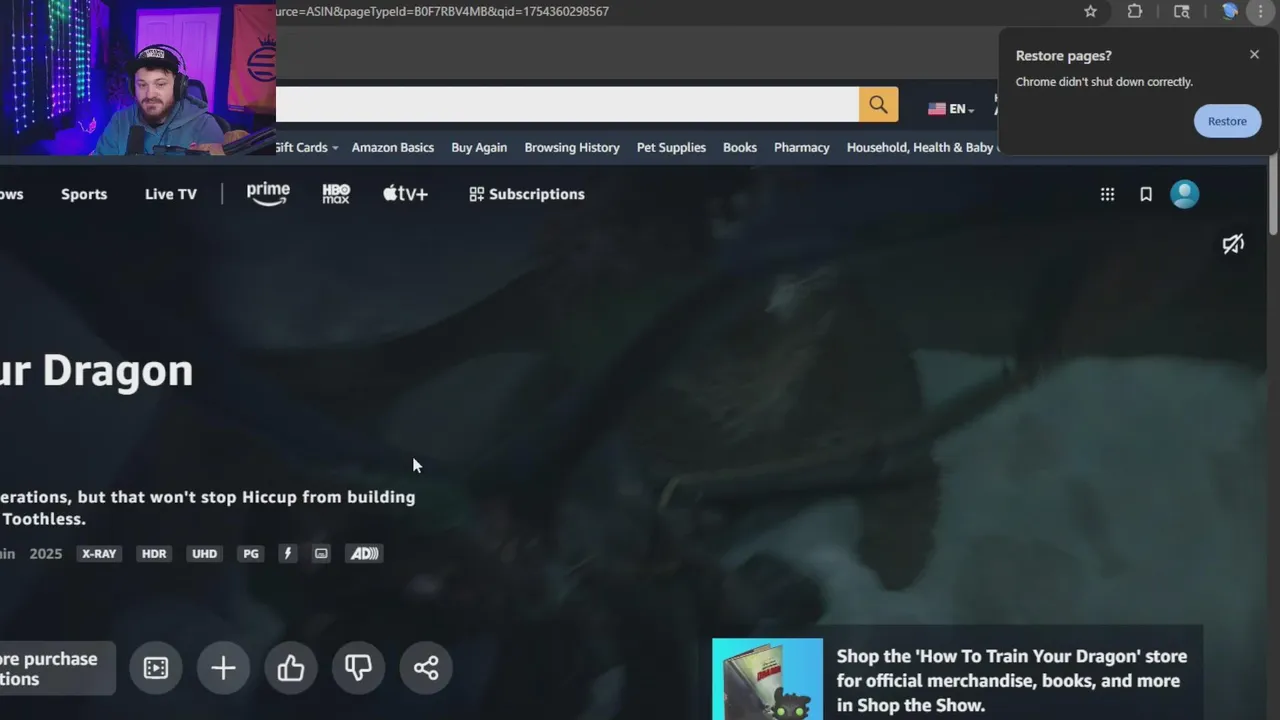1280x720 pixels.
Task: Visit the Pharmacy link
Action: (802, 147)
